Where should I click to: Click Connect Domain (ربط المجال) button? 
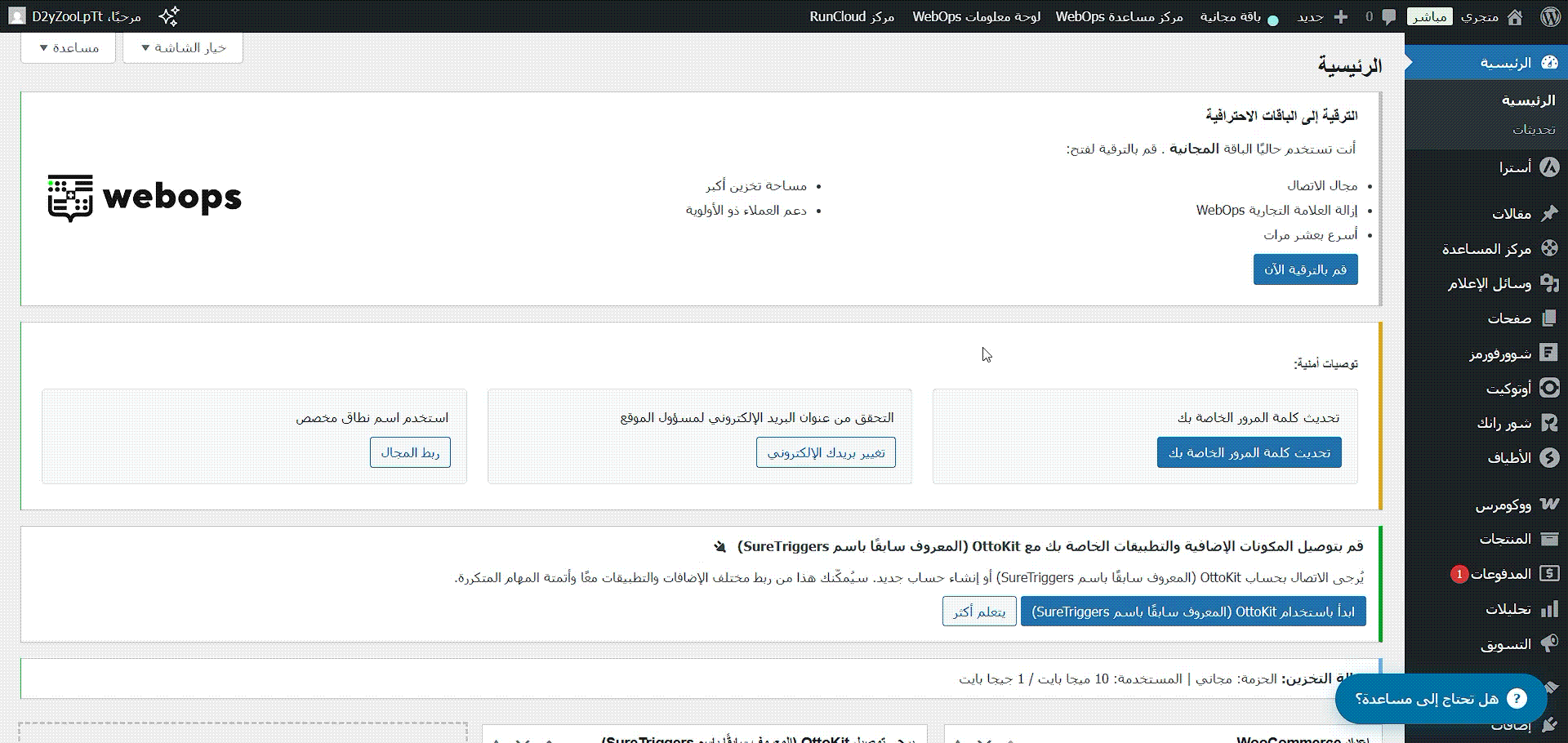pyautogui.click(x=410, y=452)
